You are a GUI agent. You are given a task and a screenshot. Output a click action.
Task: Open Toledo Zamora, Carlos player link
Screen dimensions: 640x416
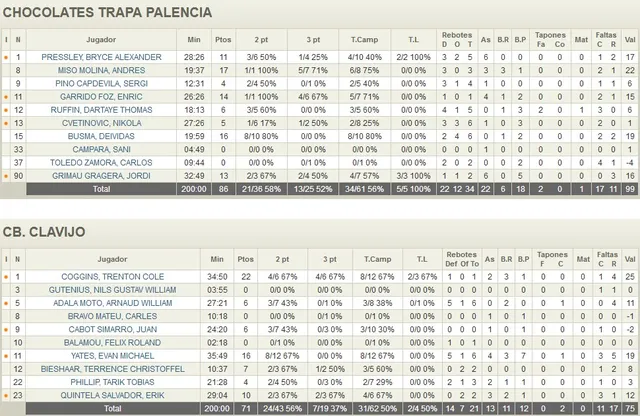click(x=101, y=162)
